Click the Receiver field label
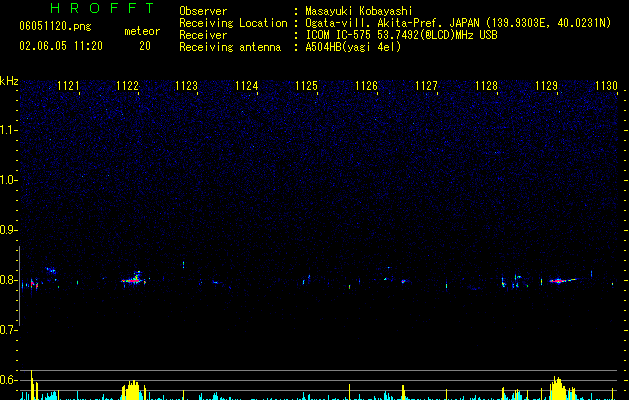The image size is (629, 400). pos(203,35)
